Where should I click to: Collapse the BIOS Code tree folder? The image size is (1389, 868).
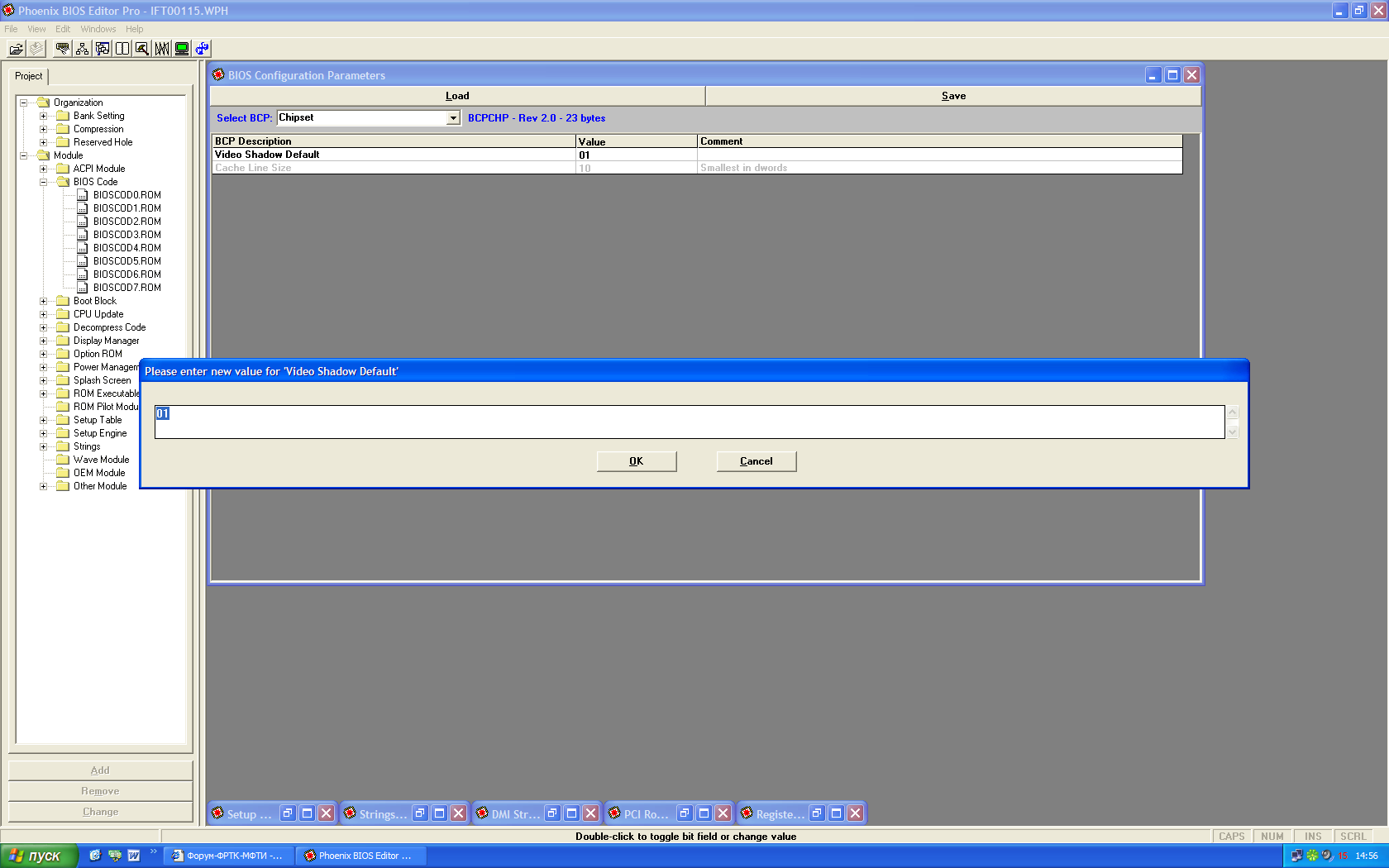44,182
